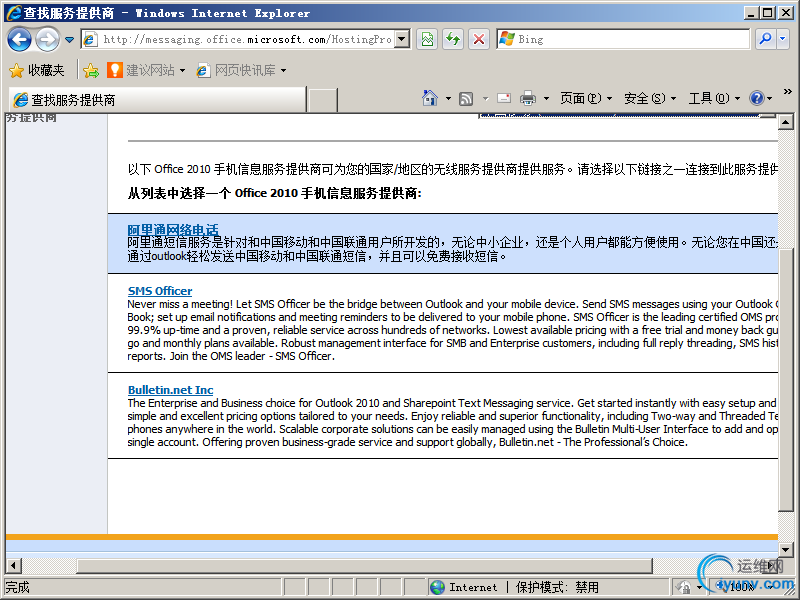Click the vertical scrollbar down arrow

(785, 549)
